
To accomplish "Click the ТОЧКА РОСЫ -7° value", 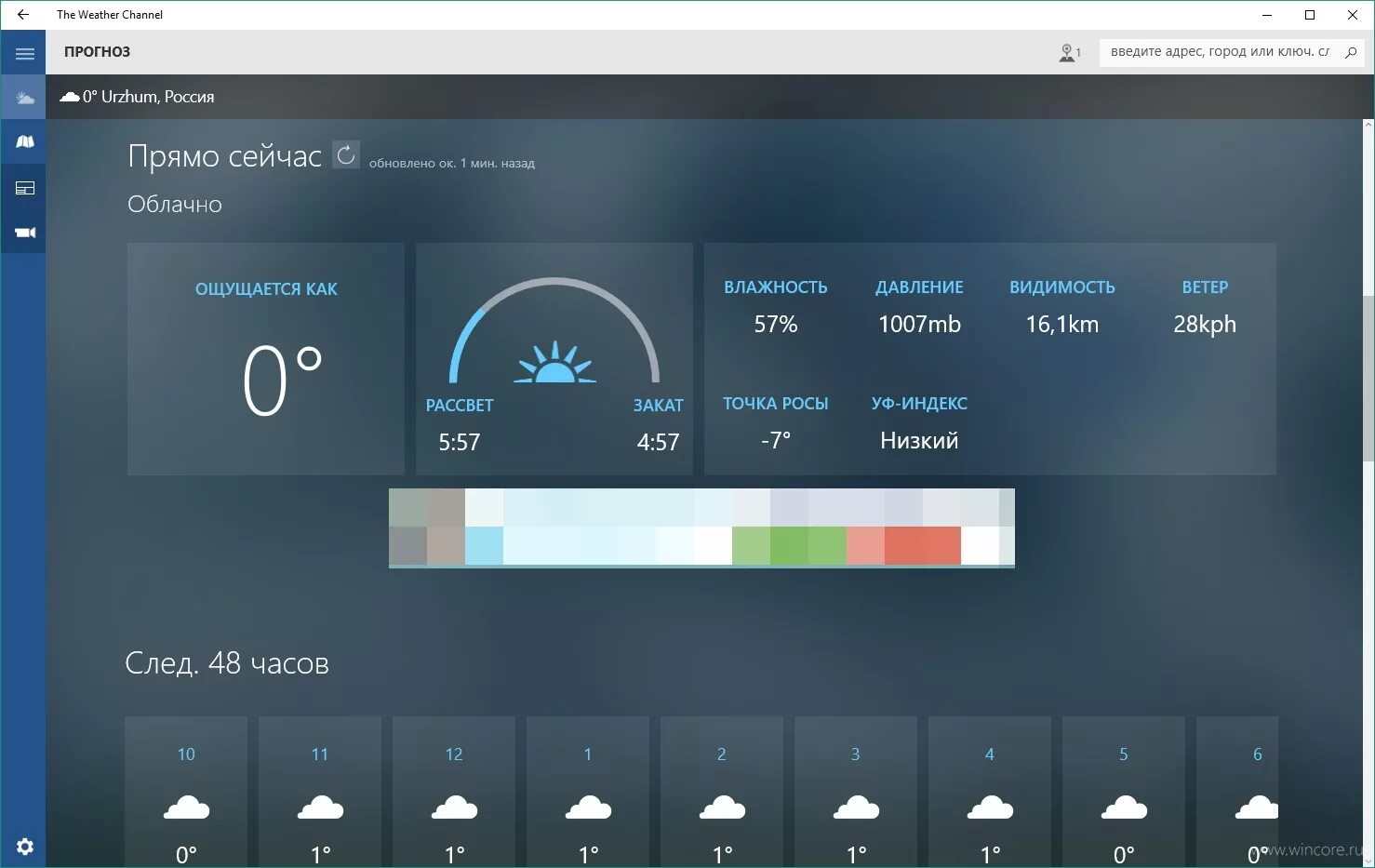I will point(776,440).
